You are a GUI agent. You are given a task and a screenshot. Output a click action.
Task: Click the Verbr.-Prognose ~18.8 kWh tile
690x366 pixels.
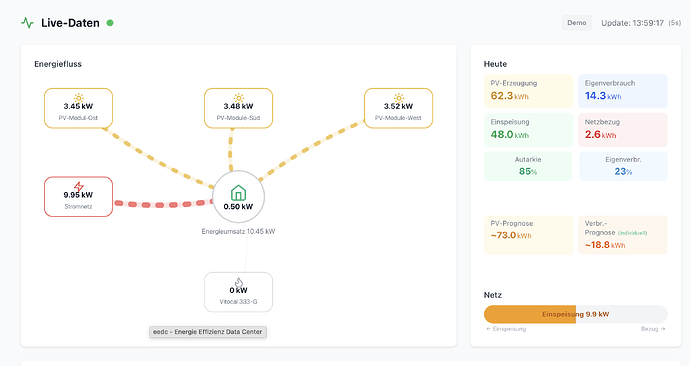623,235
